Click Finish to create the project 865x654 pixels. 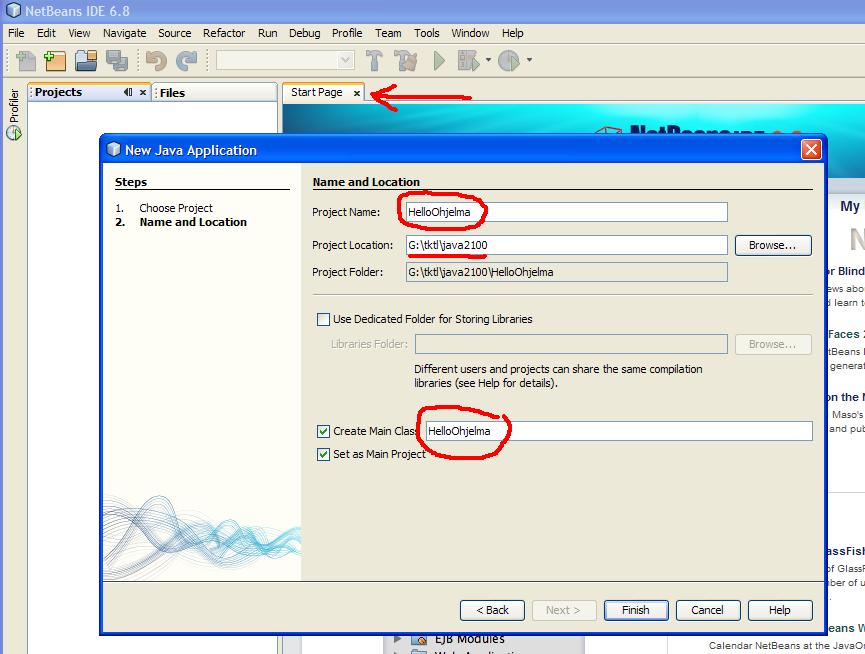click(636, 610)
